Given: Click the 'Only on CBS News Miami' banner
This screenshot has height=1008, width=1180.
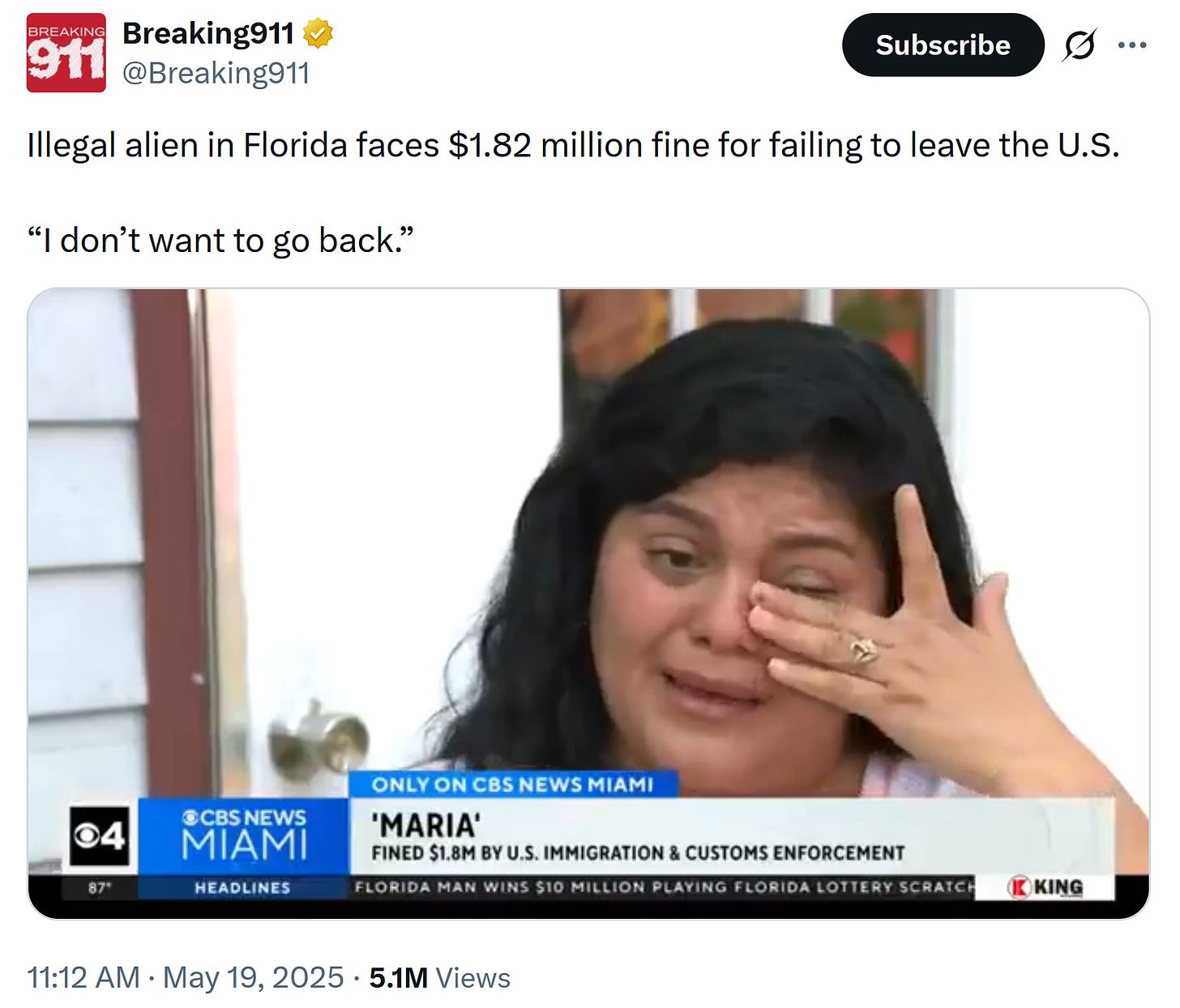Looking at the screenshot, I should [x=512, y=784].
